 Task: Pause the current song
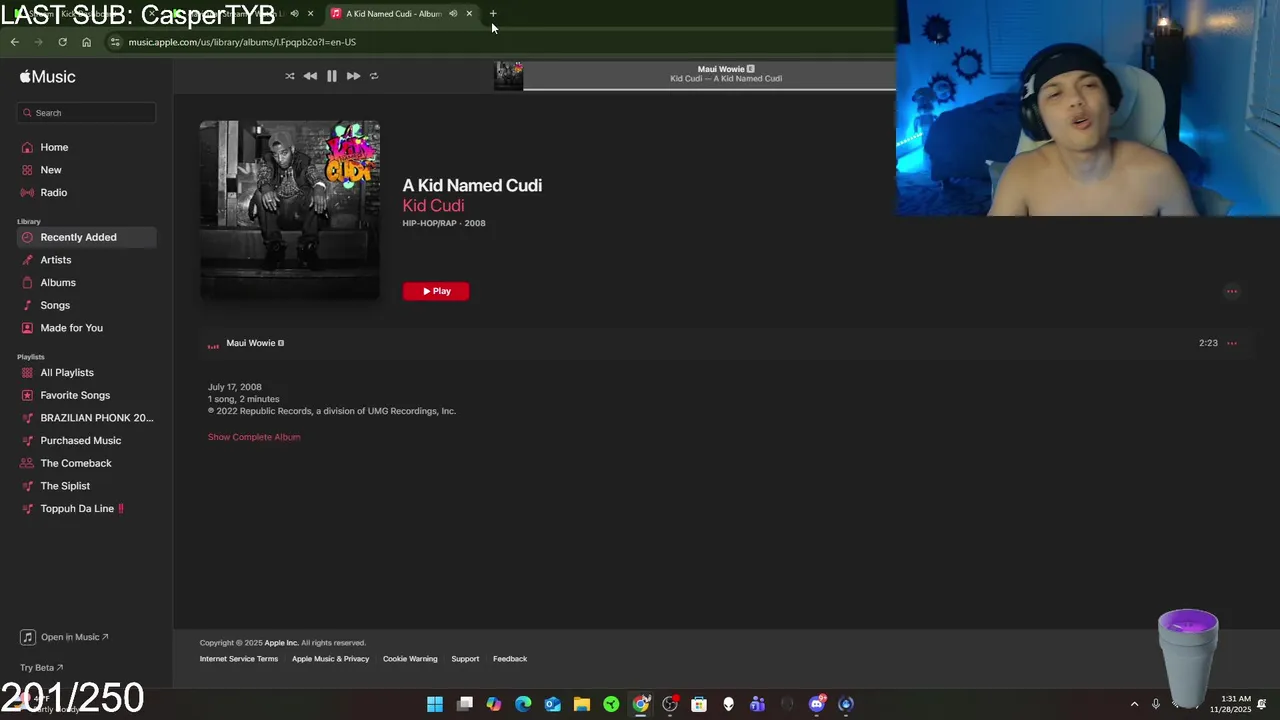point(332,76)
